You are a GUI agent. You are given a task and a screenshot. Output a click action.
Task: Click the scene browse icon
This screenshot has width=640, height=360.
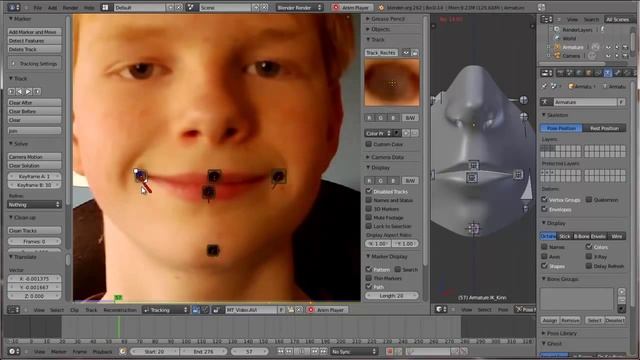(192, 7)
